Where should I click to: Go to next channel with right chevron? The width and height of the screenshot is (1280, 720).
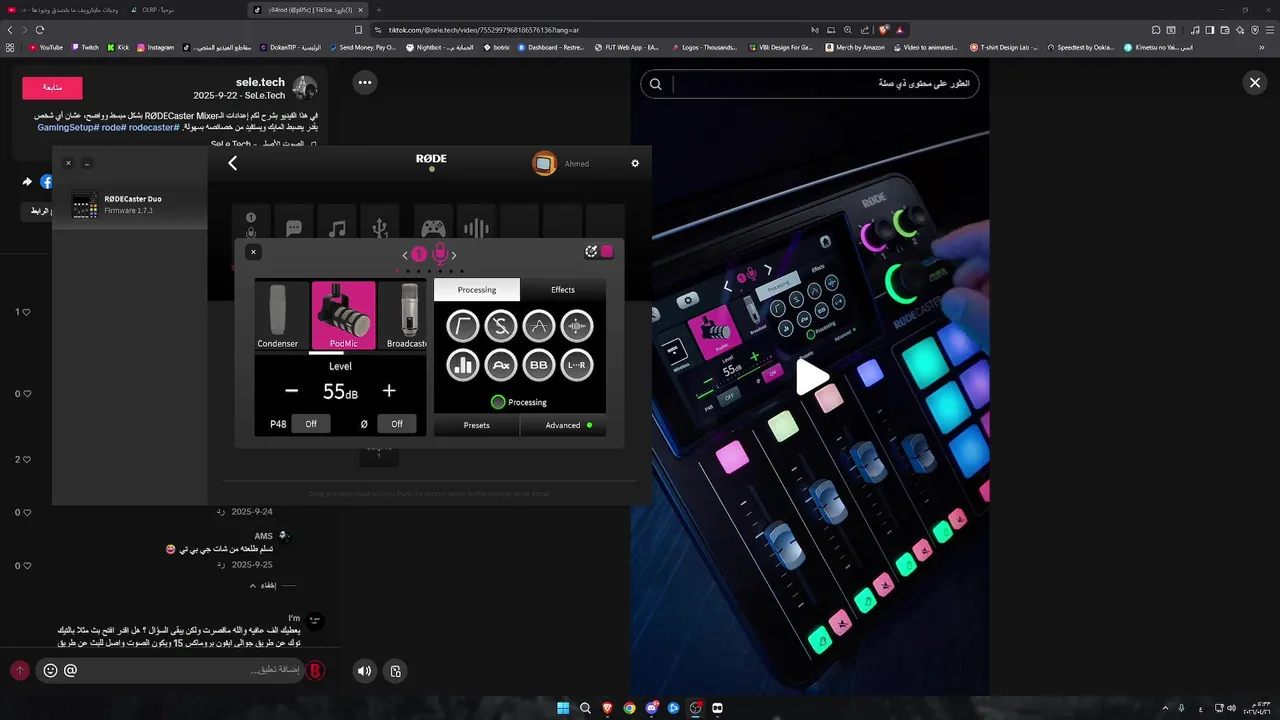[x=453, y=255]
